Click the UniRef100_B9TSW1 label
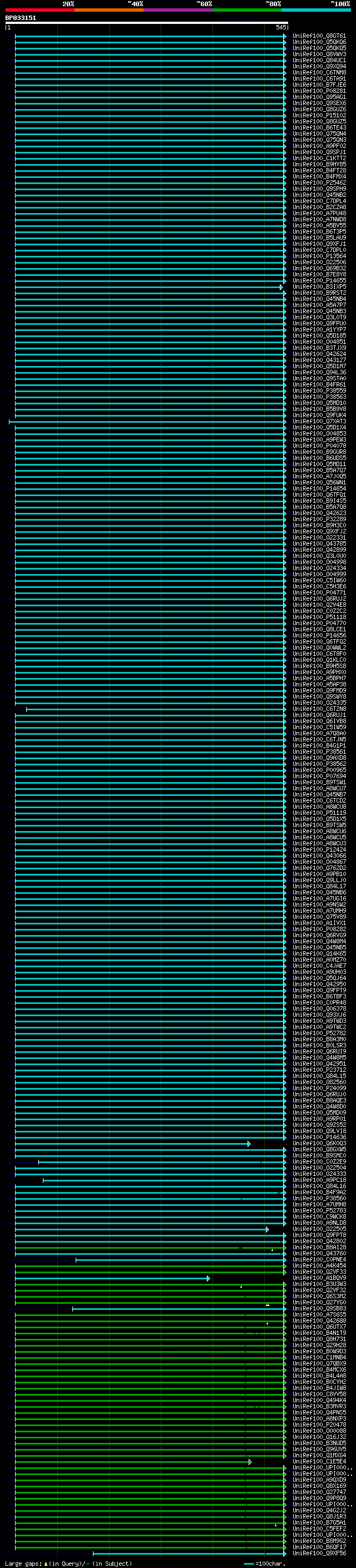 click(319, 782)
